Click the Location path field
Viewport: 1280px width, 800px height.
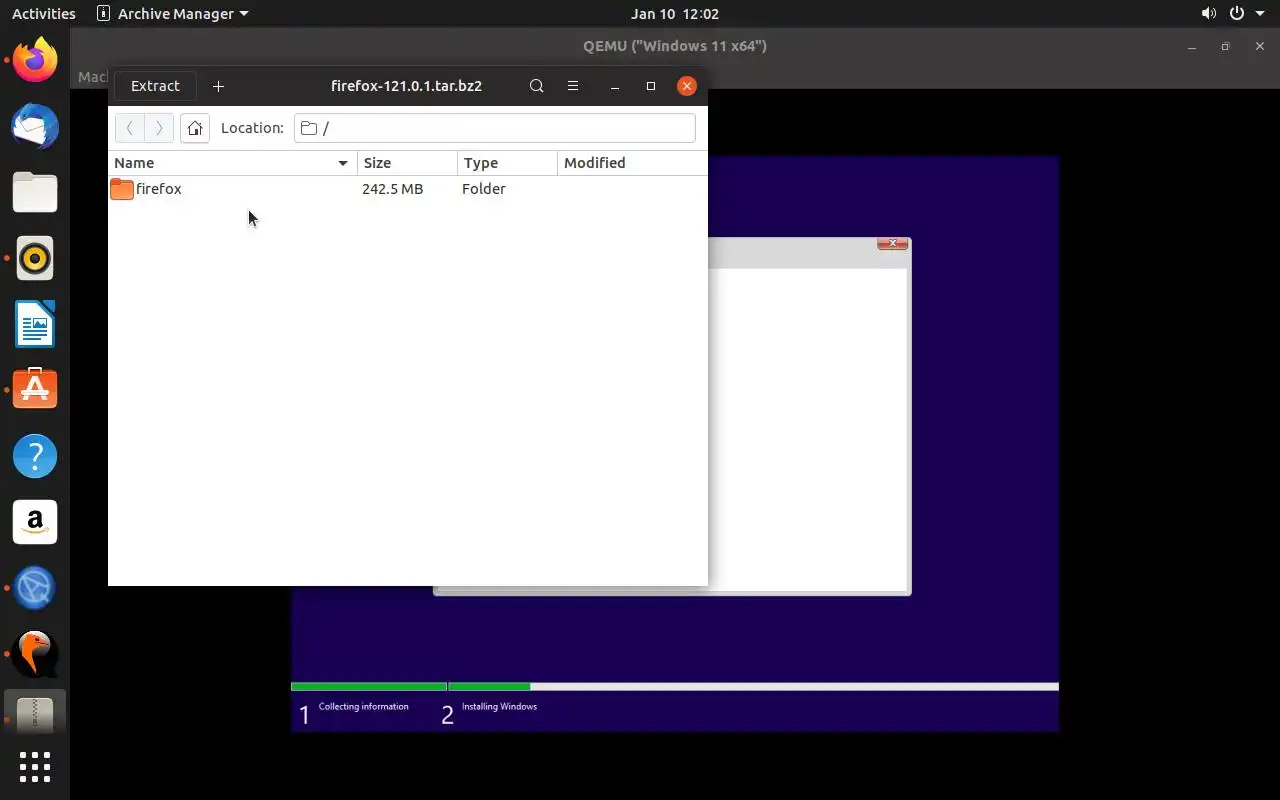[495, 128]
